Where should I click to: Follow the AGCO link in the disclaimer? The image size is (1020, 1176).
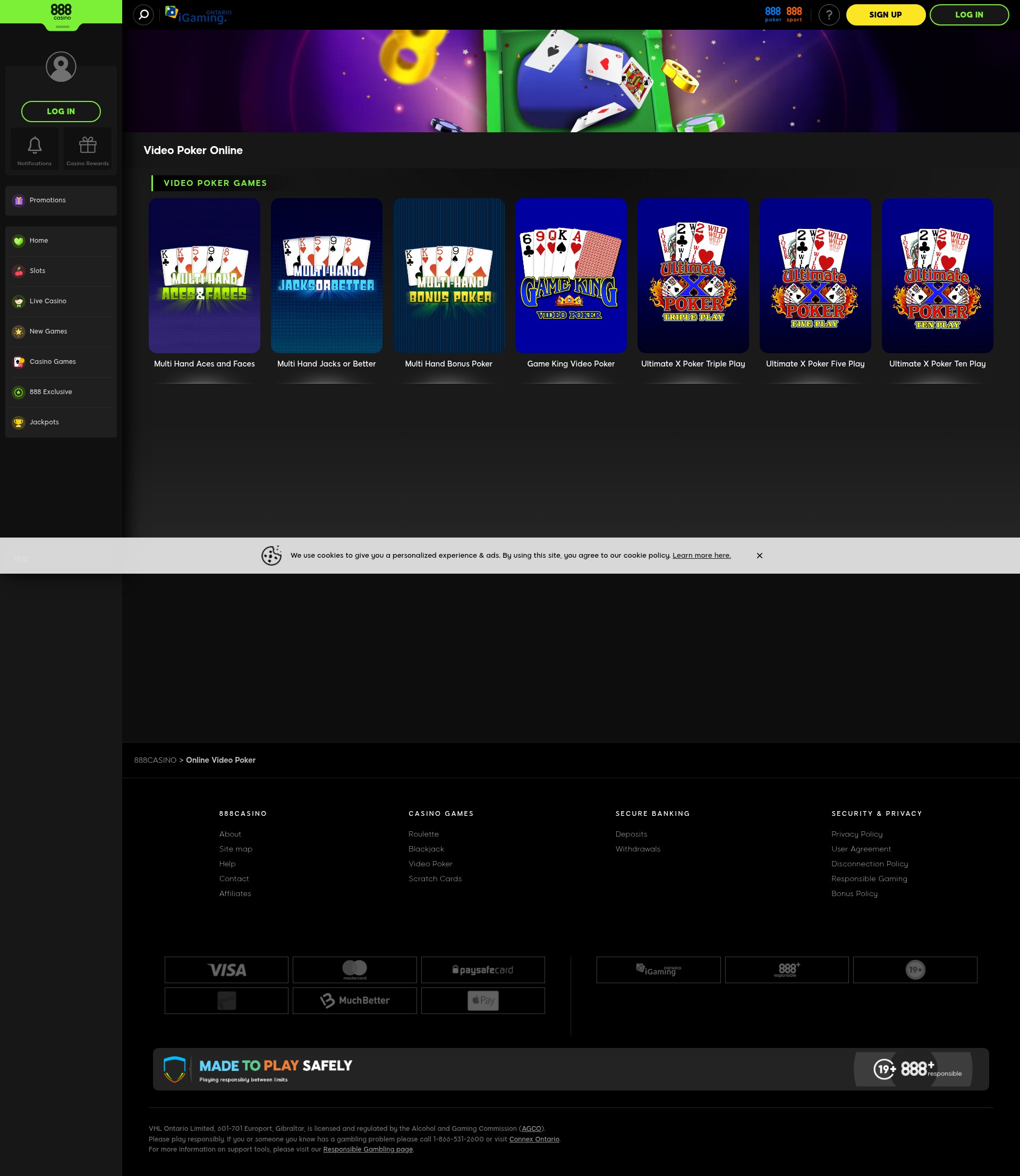532,1129
